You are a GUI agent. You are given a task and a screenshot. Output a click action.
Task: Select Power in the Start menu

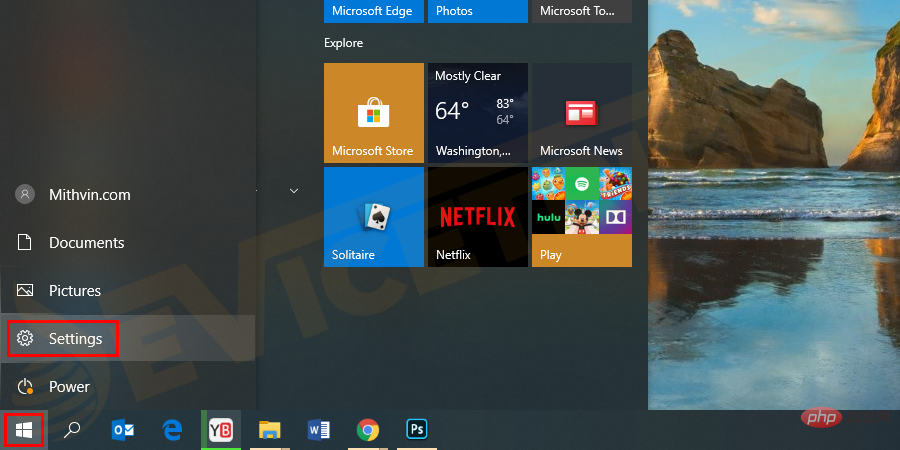69,387
